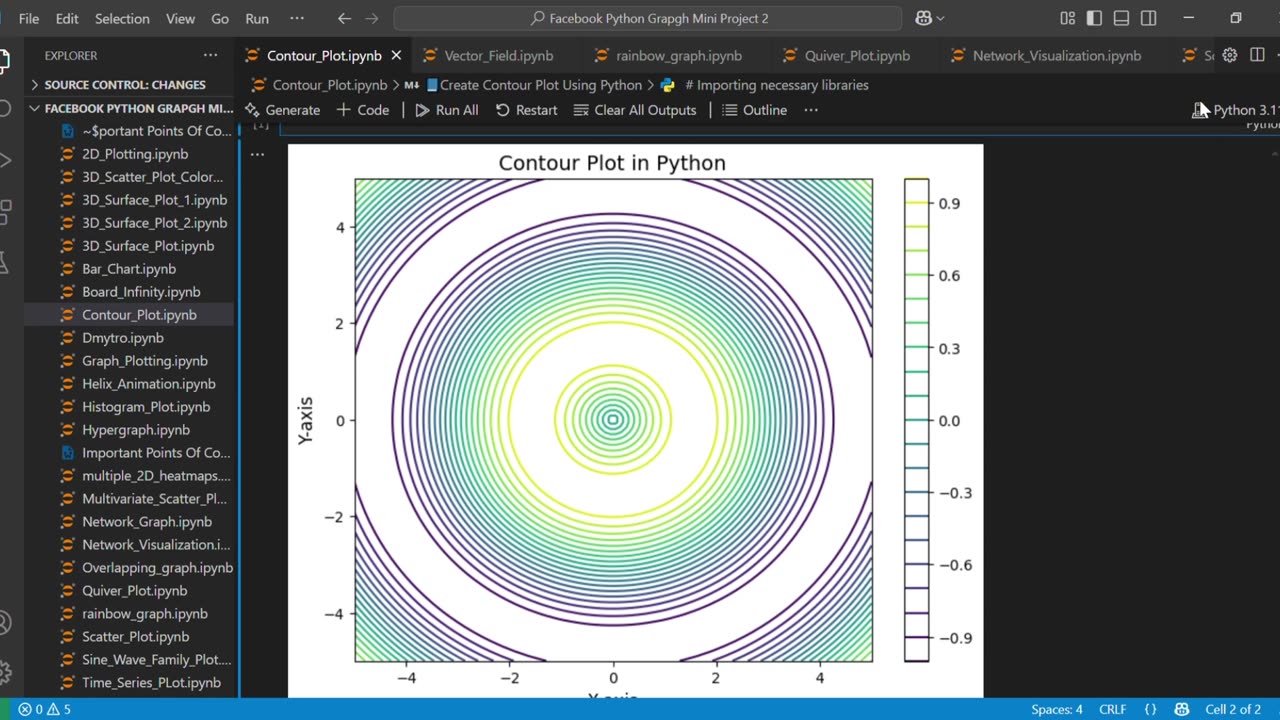Open Histogram_Plot.ipynb in the Explorer
The width and height of the screenshot is (1280, 720).
point(146,407)
